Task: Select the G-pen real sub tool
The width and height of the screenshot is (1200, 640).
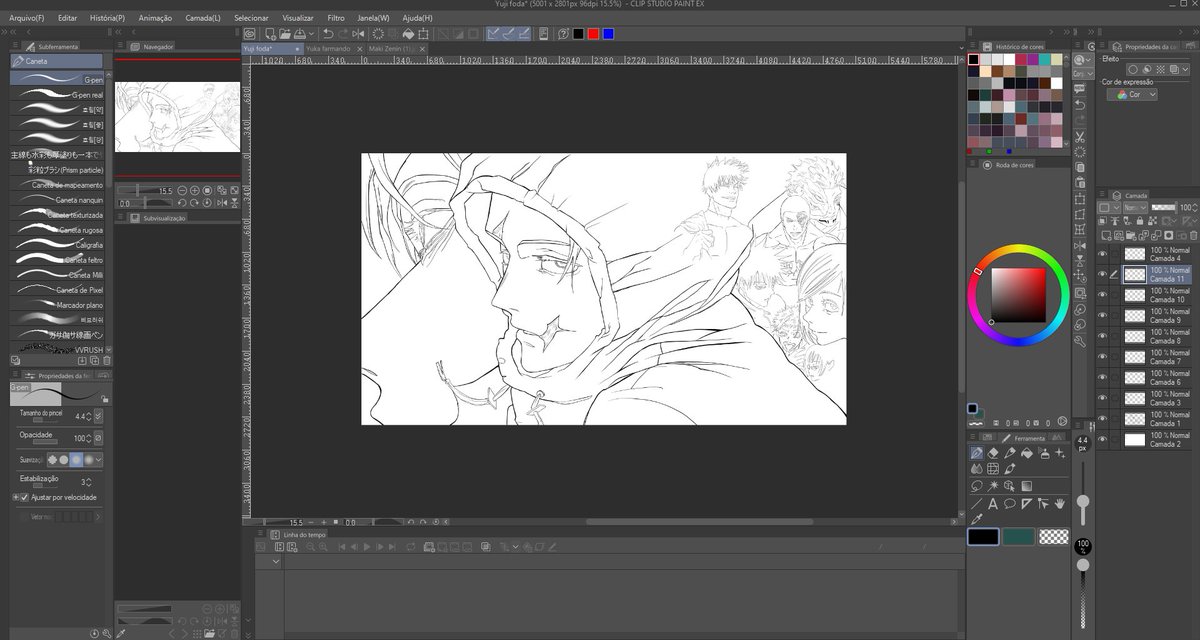Action: click(x=58, y=96)
